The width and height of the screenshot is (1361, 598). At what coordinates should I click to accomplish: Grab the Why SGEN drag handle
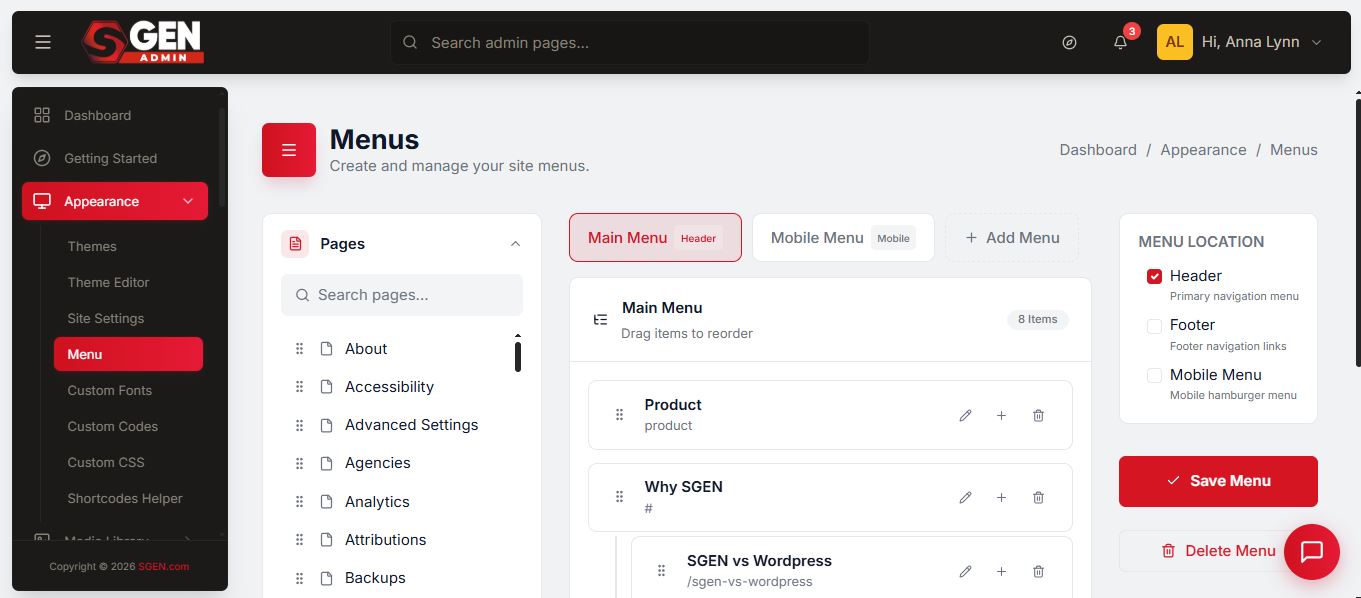[619, 497]
